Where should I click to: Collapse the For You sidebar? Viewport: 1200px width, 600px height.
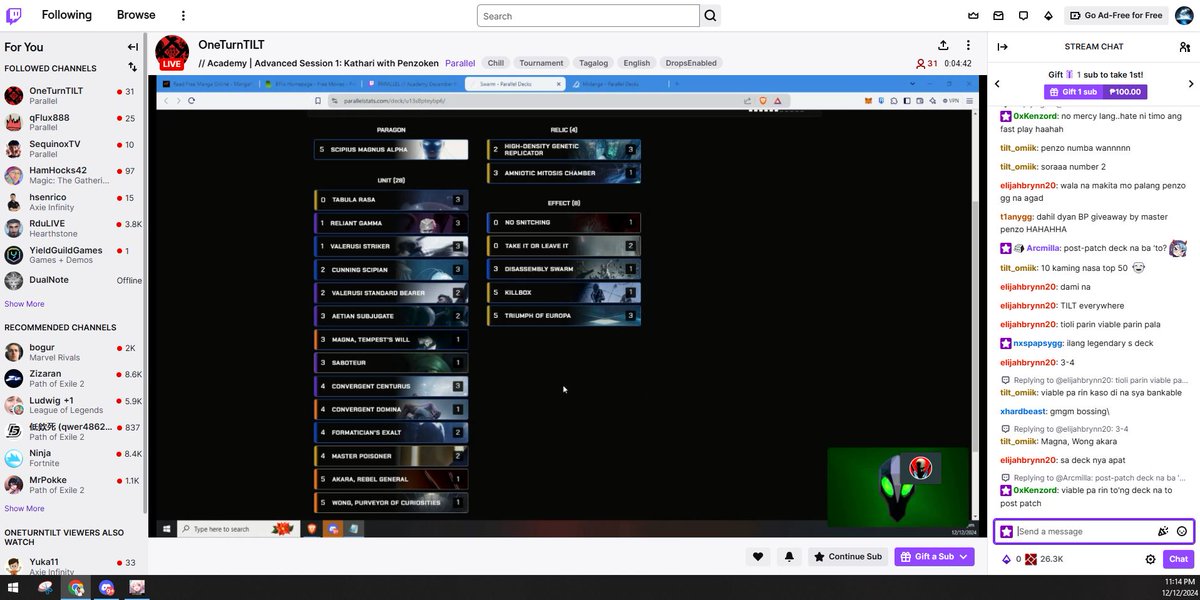(133, 47)
